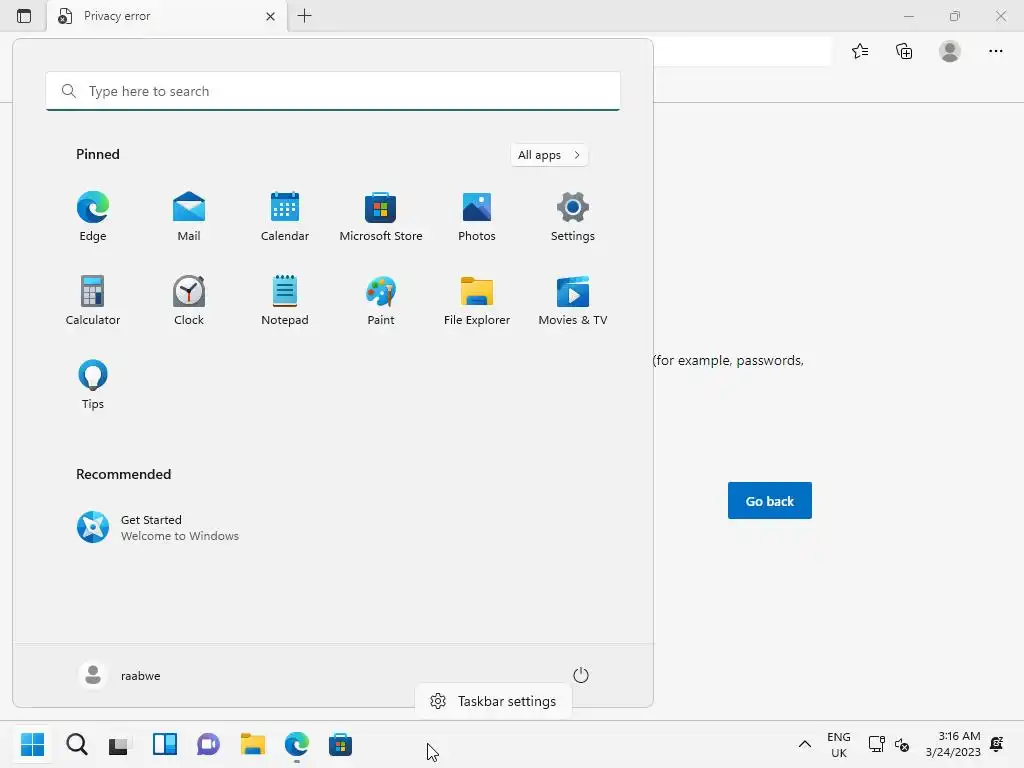Open the Paint app
This screenshot has height=768, width=1024.
pyautogui.click(x=381, y=300)
